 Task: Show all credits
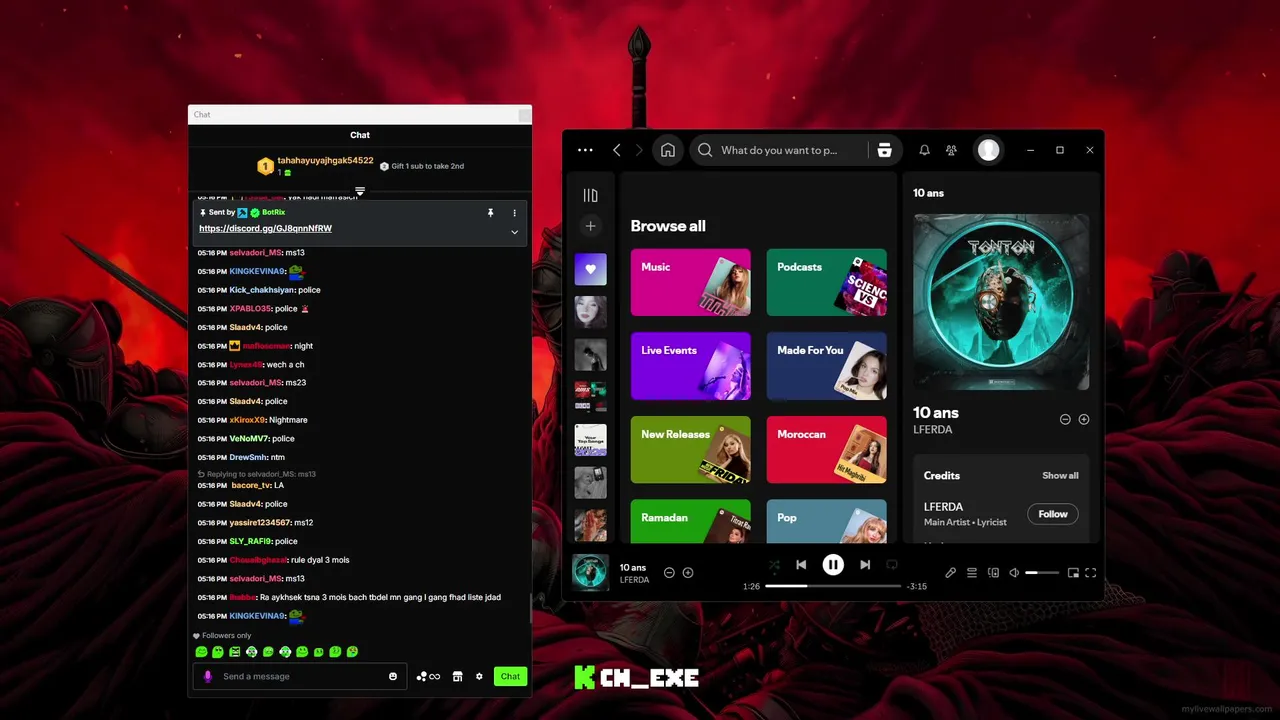point(1060,476)
